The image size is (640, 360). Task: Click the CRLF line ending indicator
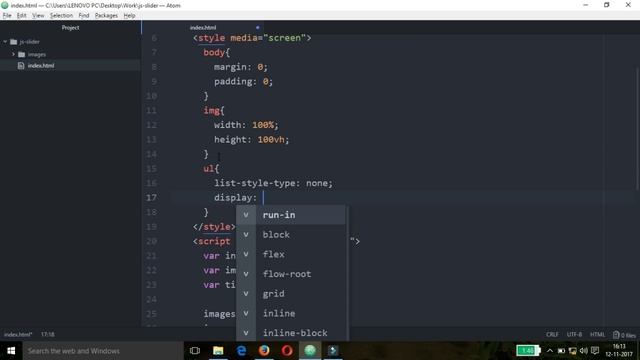click(552, 334)
